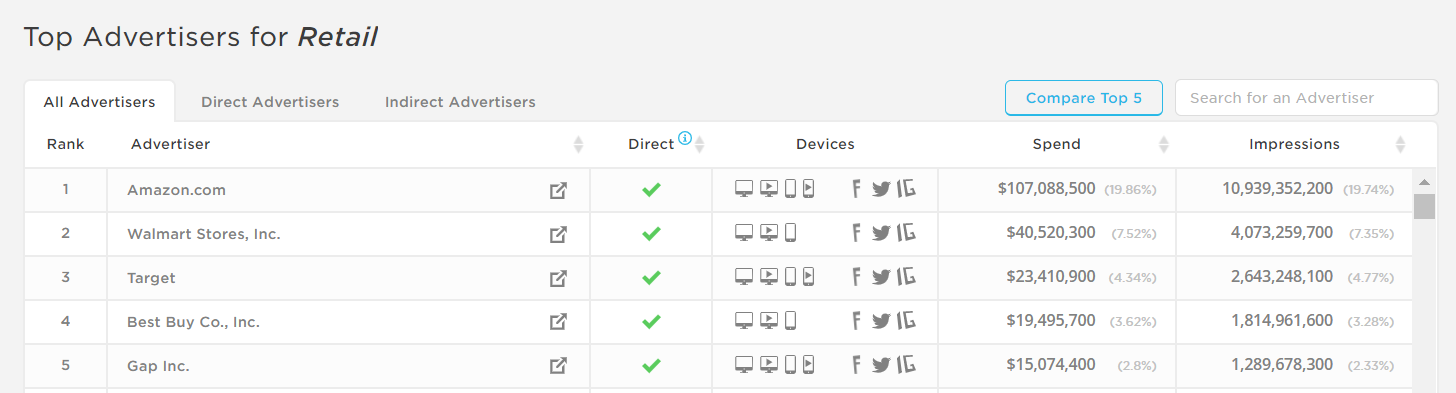Click Best Buy row's desktop device icon
1456x393 pixels.
tap(744, 321)
